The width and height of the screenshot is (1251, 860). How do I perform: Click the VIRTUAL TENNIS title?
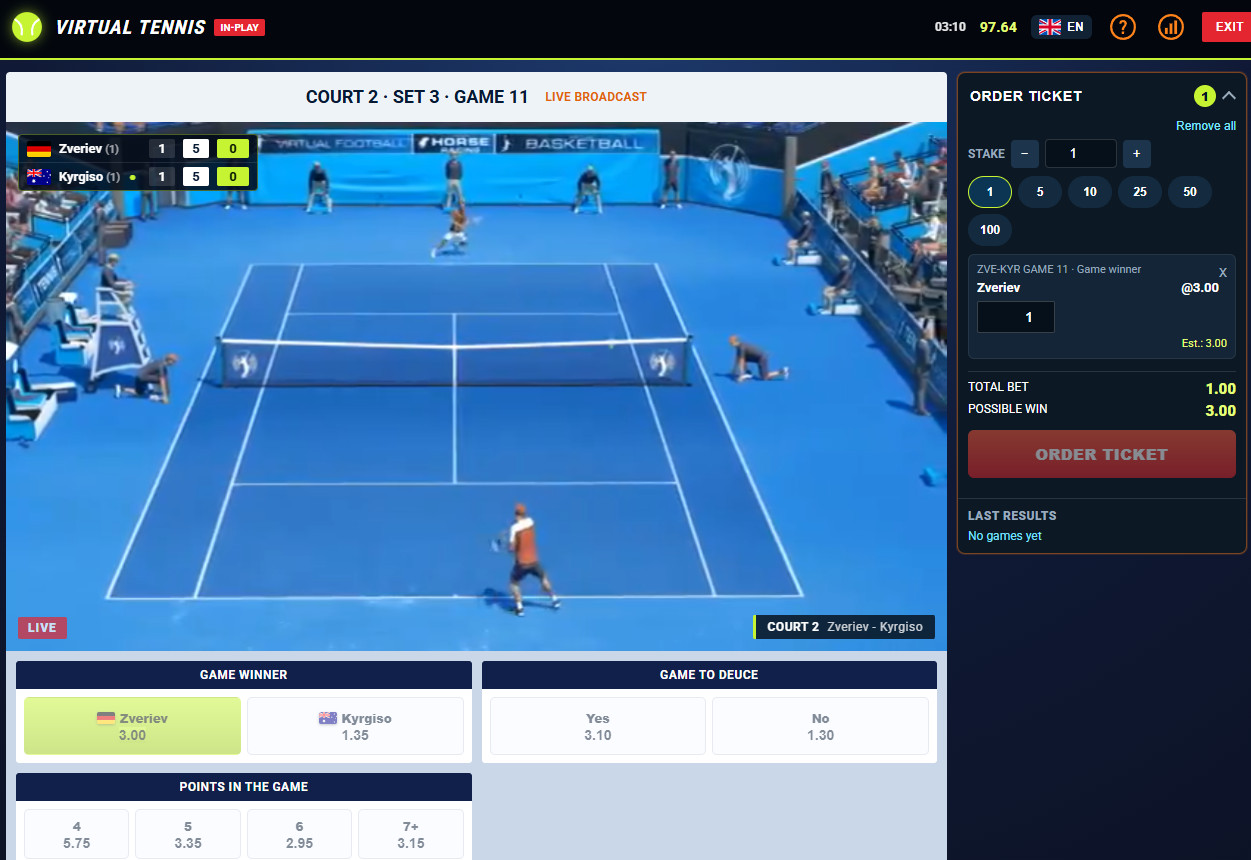click(x=131, y=28)
